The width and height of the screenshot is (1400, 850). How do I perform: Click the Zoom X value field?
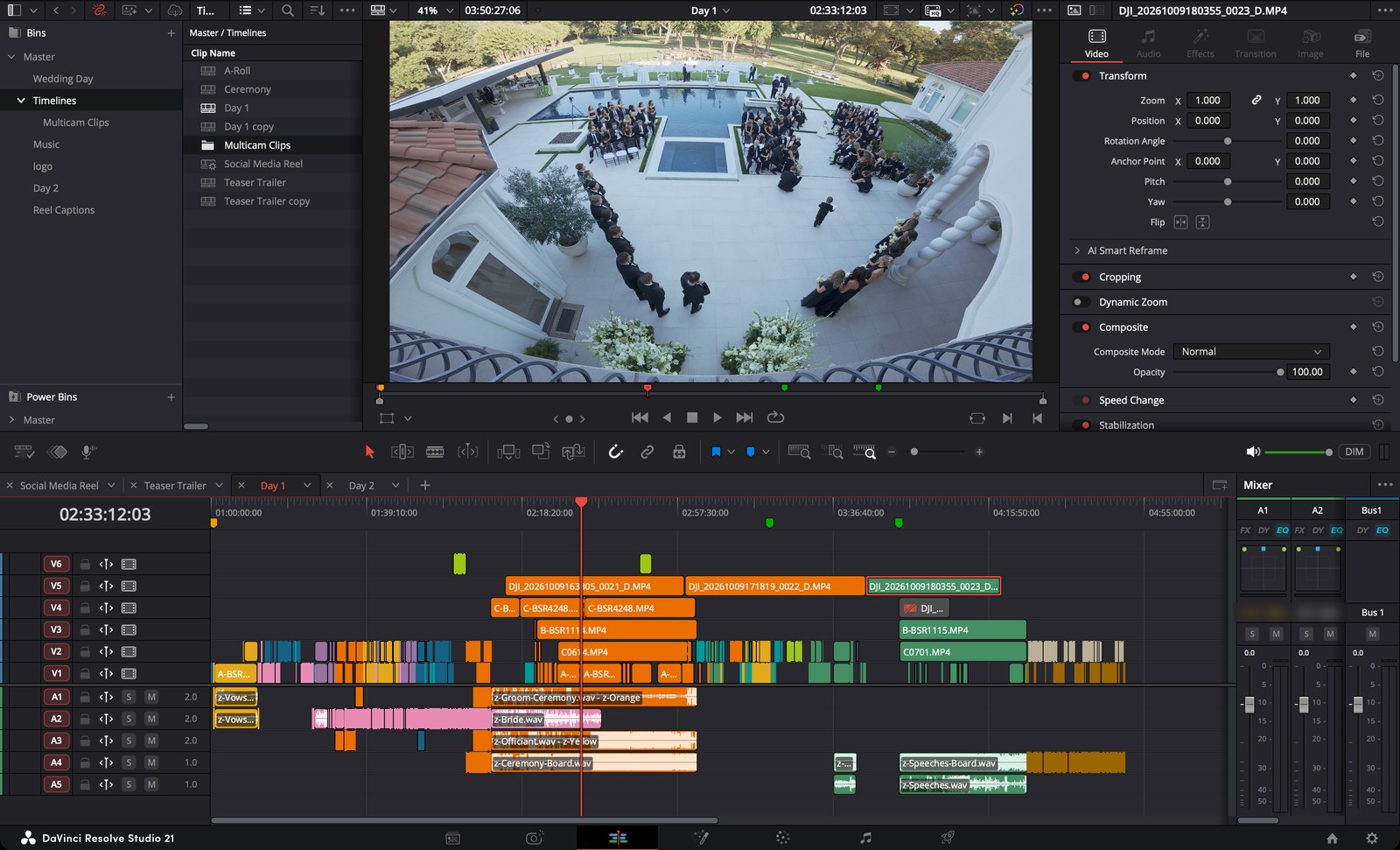pos(1208,100)
